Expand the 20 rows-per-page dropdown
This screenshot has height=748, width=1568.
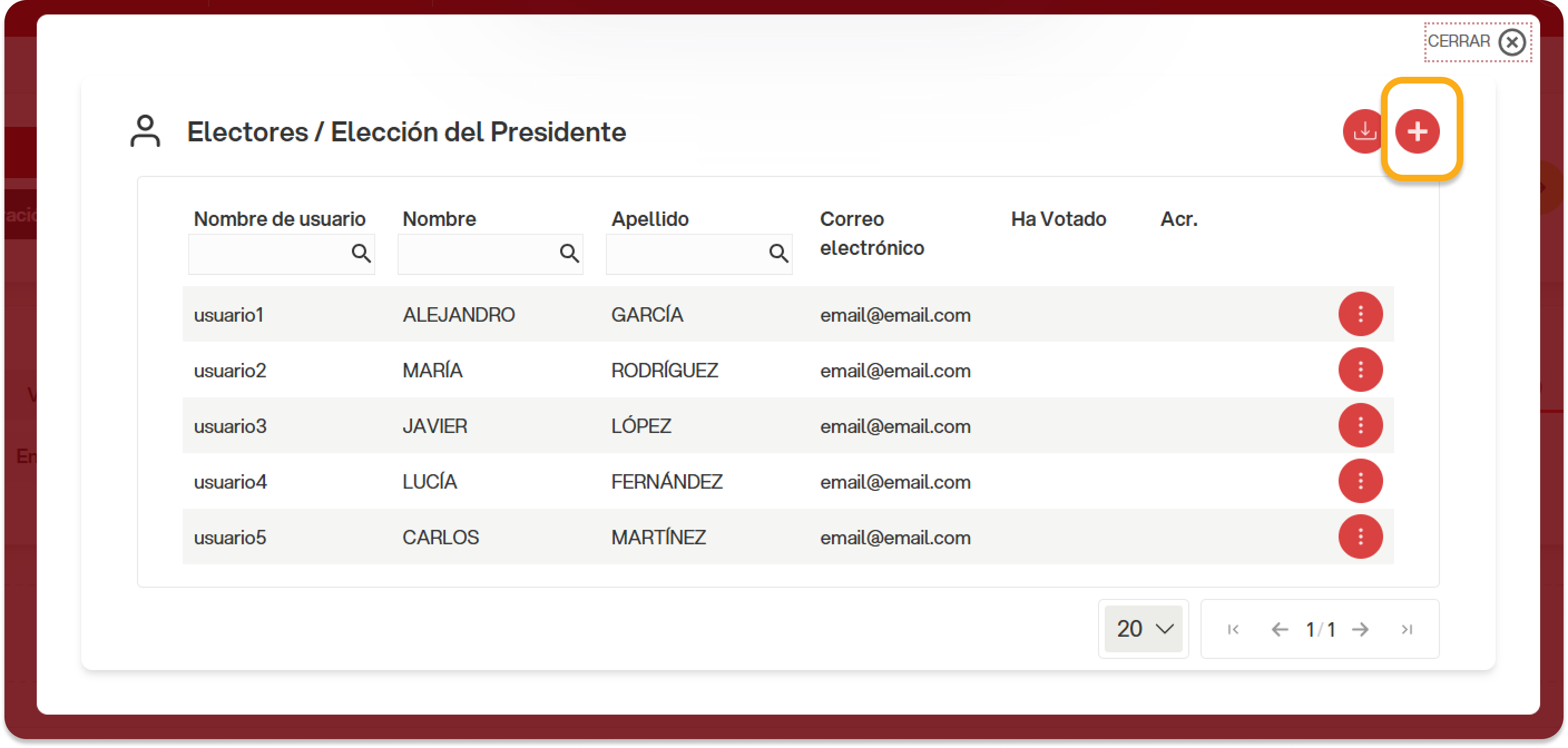tap(1143, 629)
